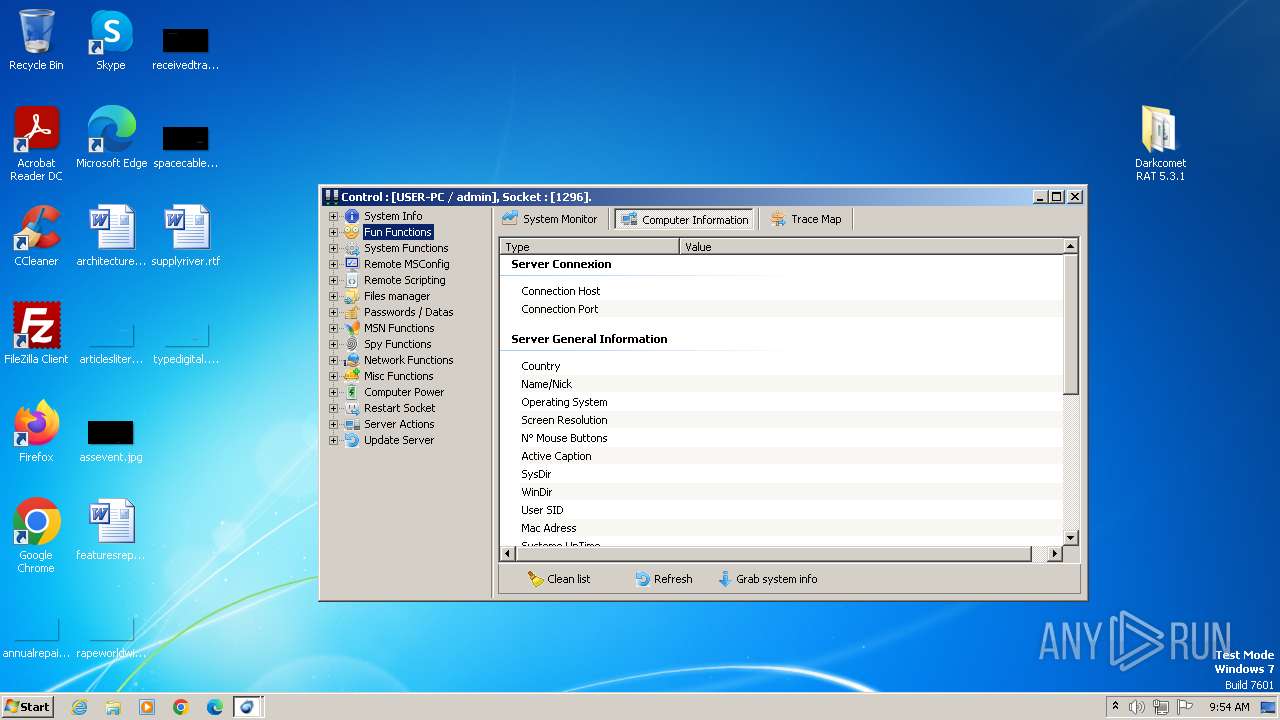Click the Misc Functions icon
This screenshot has height=720, width=1280.
click(352, 376)
